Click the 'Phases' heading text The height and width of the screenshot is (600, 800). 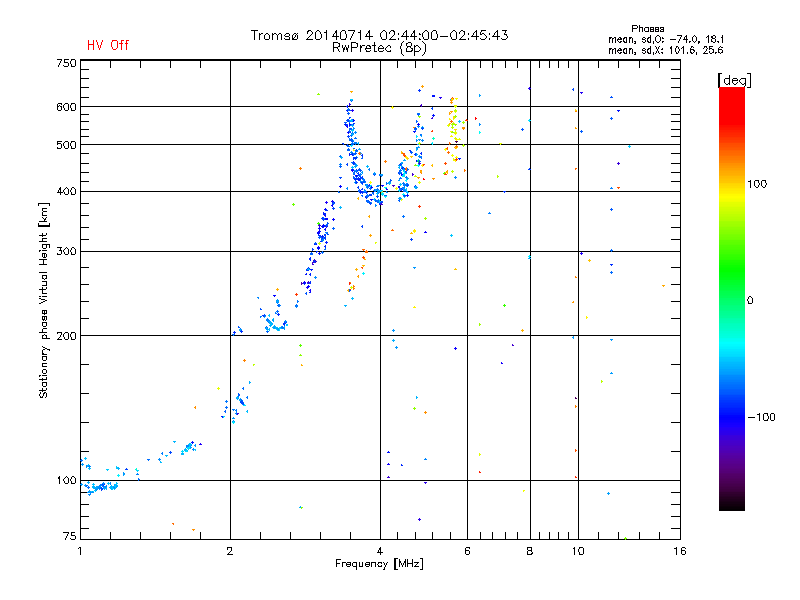pyautogui.click(x=647, y=29)
